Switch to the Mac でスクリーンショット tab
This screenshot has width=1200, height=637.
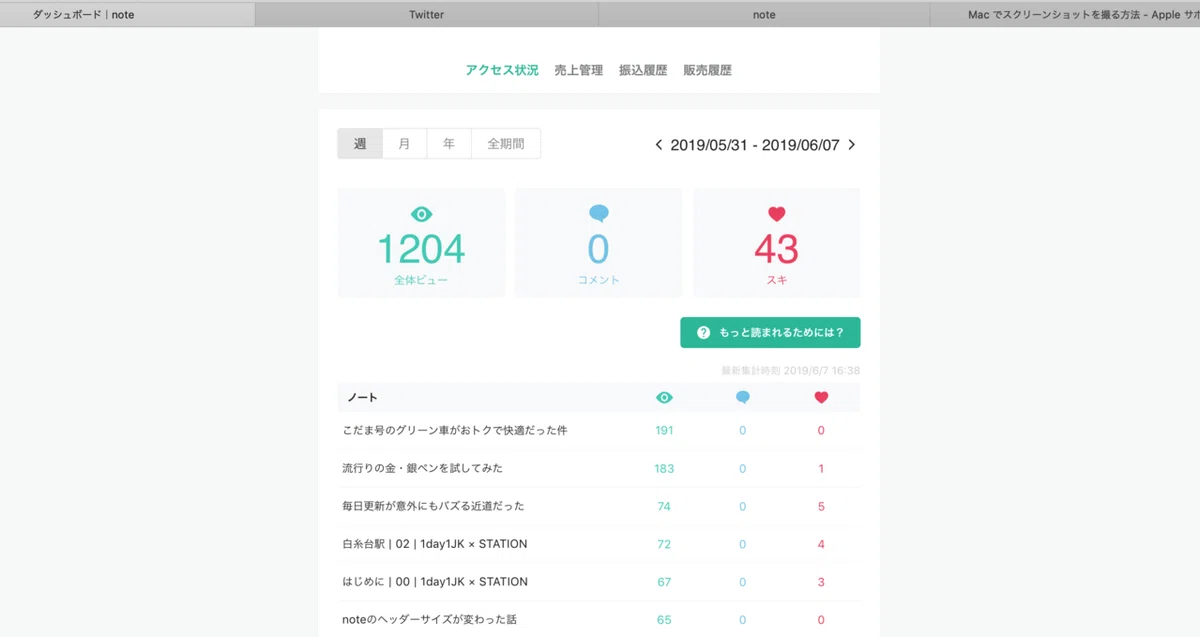pos(1065,15)
